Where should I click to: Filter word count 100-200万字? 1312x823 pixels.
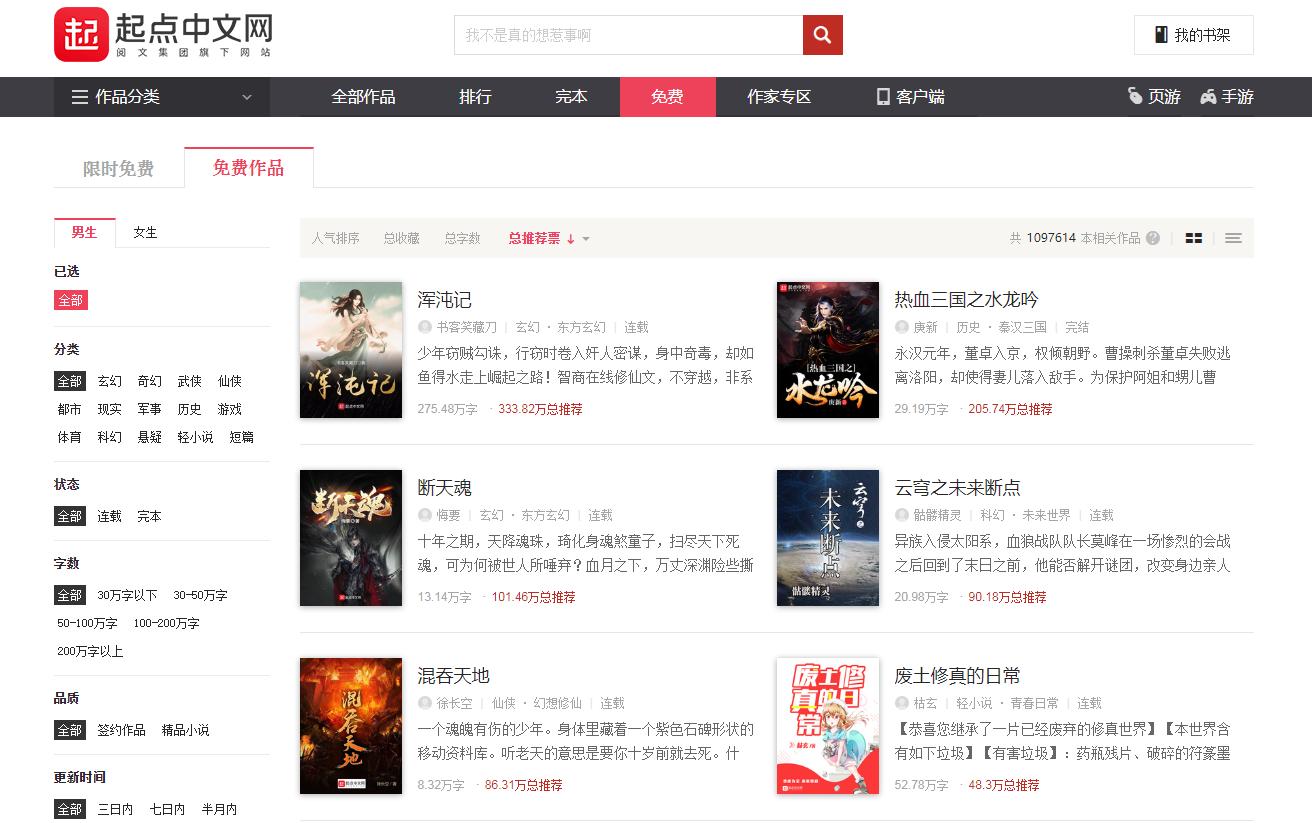(166, 623)
